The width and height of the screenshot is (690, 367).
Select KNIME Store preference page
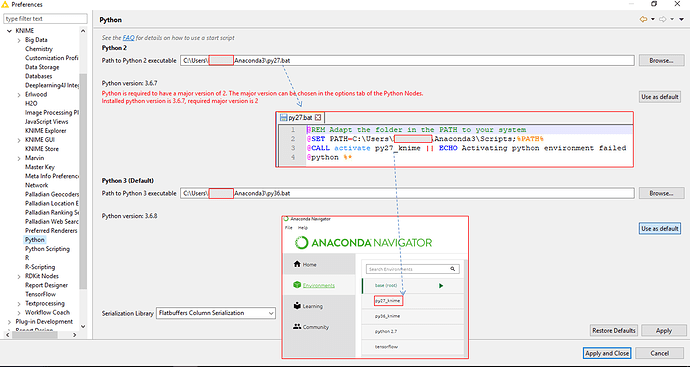point(42,149)
